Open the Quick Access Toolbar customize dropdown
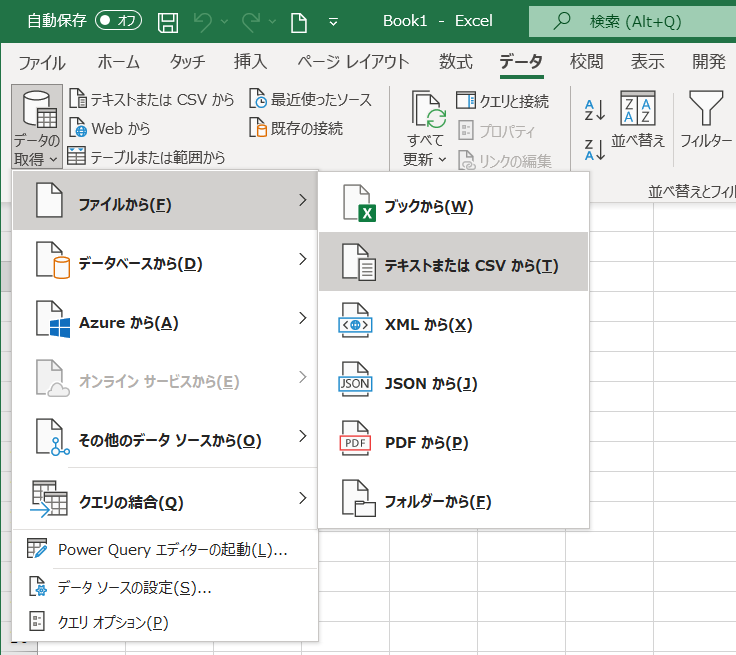 333,21
